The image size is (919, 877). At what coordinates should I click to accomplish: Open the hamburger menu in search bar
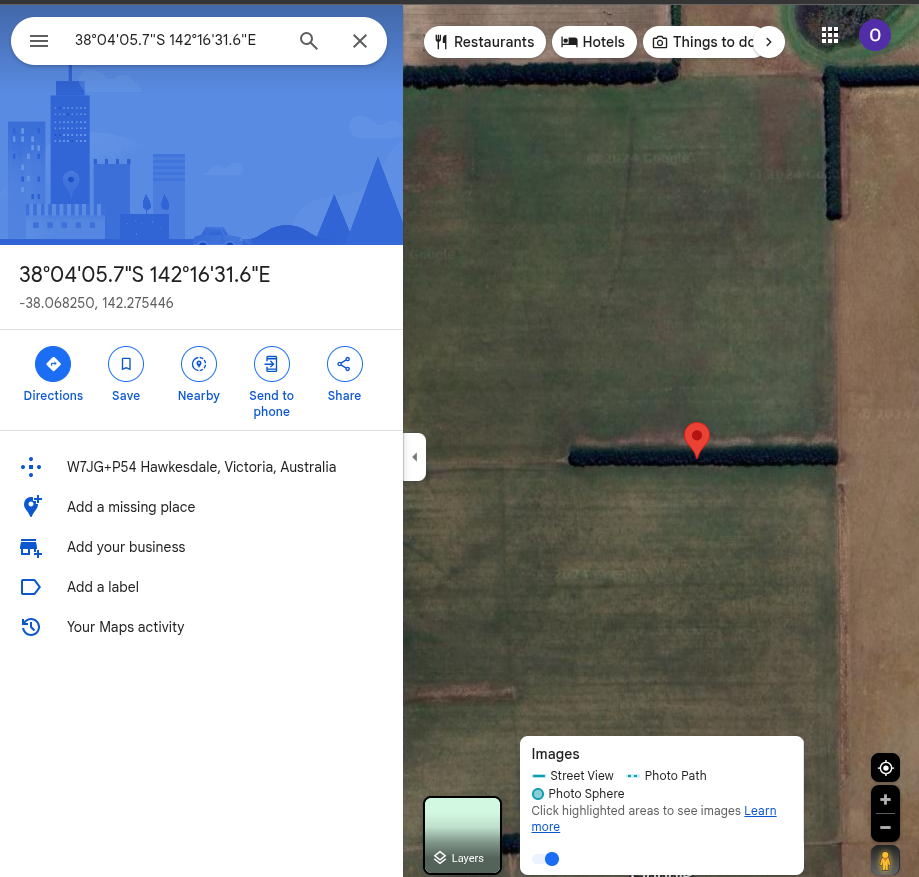(x=39, y=40)
